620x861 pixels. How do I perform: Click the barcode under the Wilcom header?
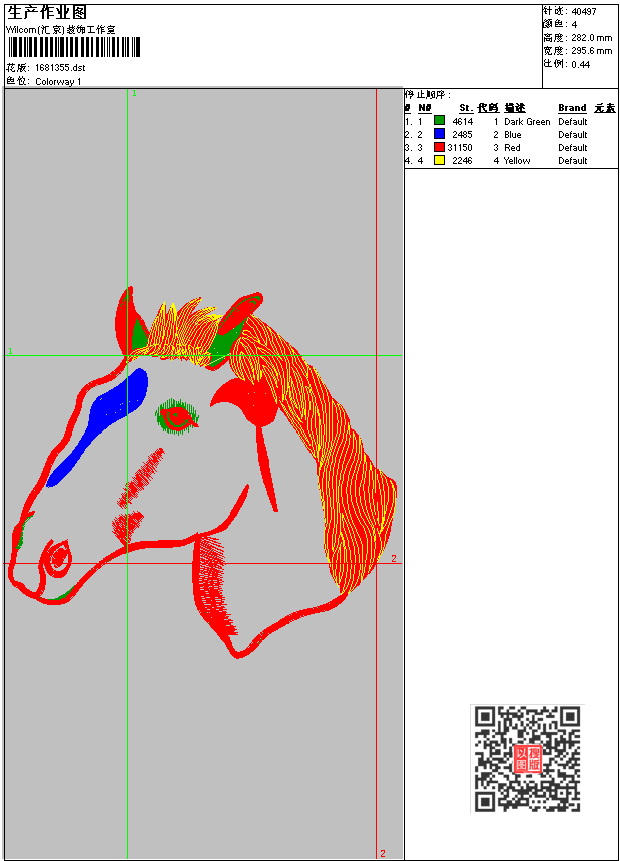74,47
